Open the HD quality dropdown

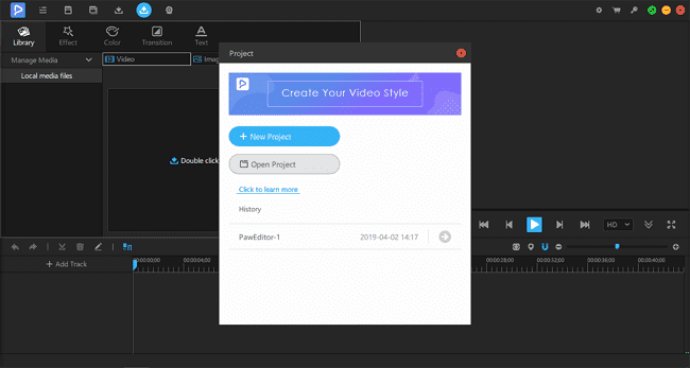tap(618, 224)
